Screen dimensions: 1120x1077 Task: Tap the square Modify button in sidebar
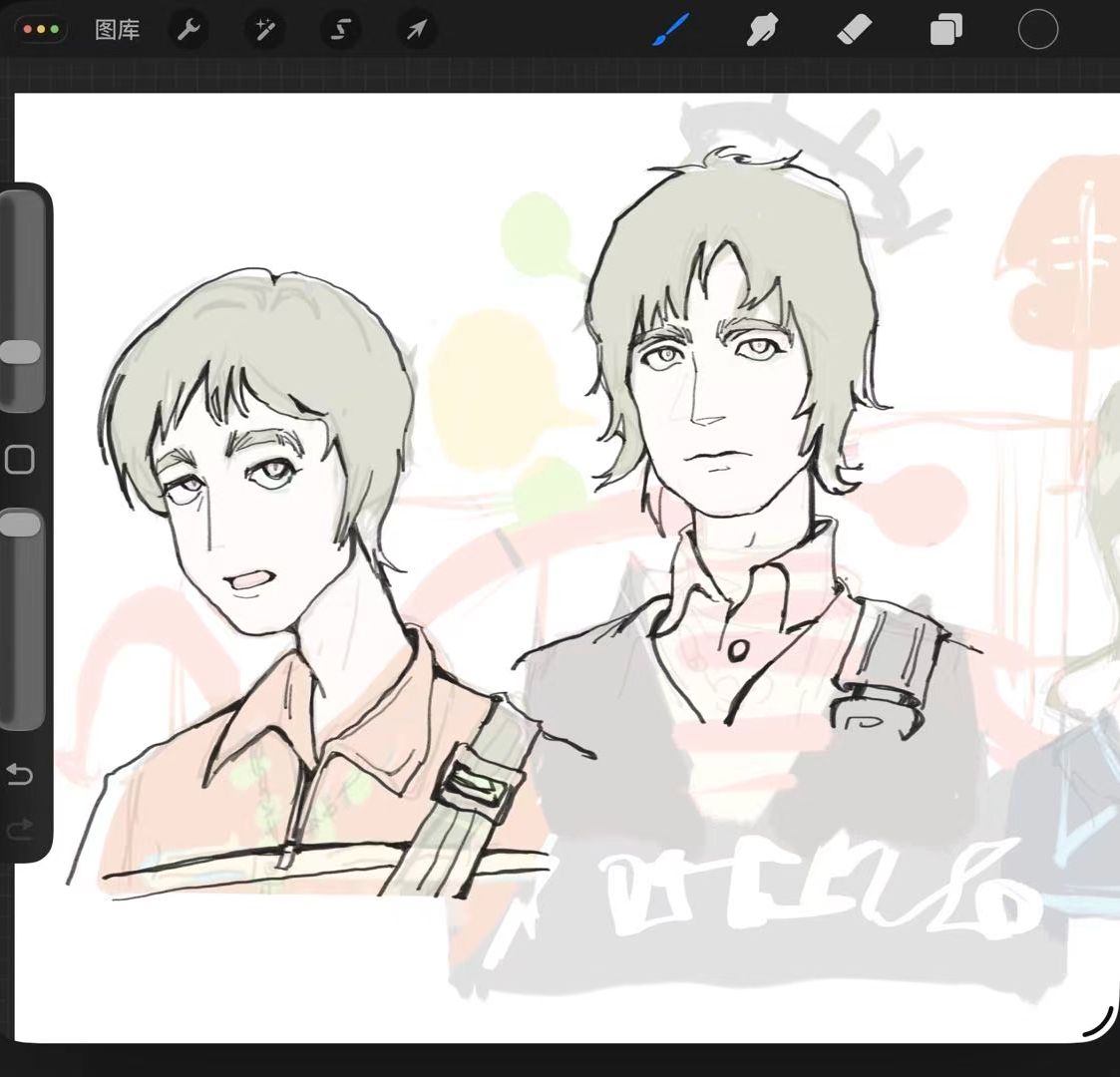20,460
